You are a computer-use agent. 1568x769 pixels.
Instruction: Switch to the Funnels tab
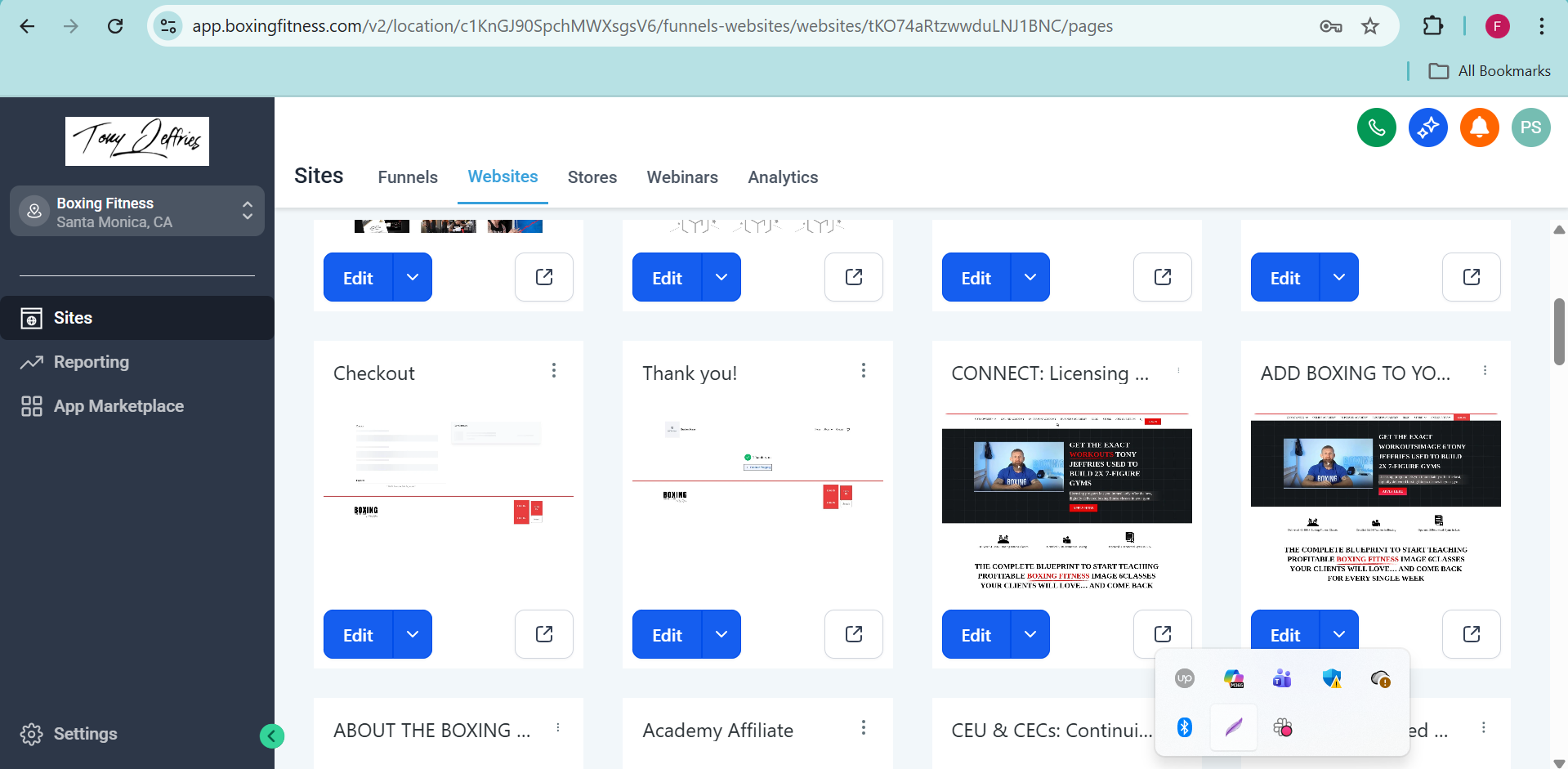408,177
